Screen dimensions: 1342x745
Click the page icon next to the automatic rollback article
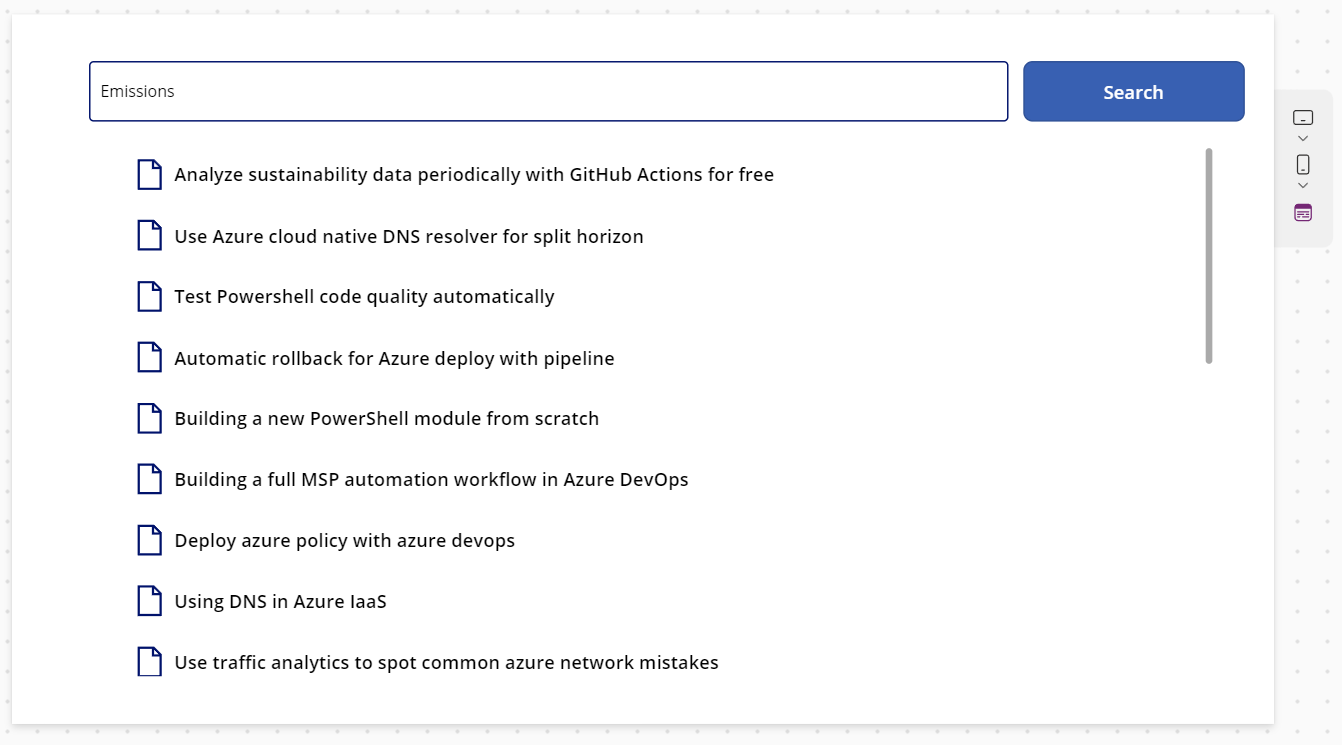pos(149,357)
